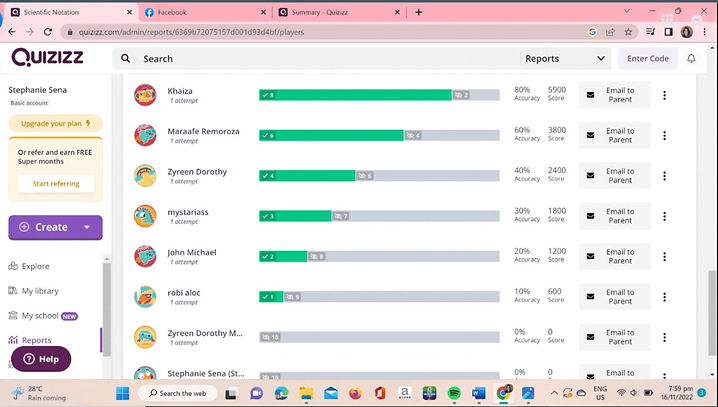Open more options for Zyreen Dorothy M...

pos(664,337)
